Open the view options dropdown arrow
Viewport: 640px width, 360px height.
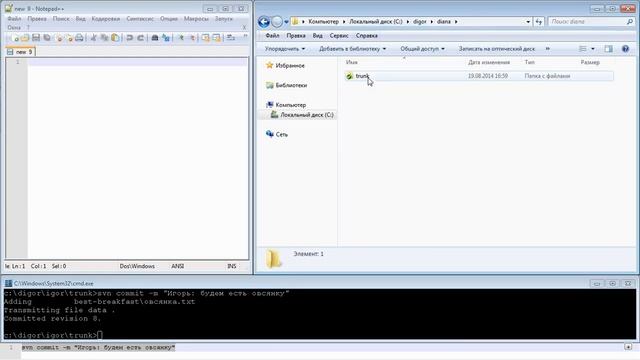(x=593, y=49)
